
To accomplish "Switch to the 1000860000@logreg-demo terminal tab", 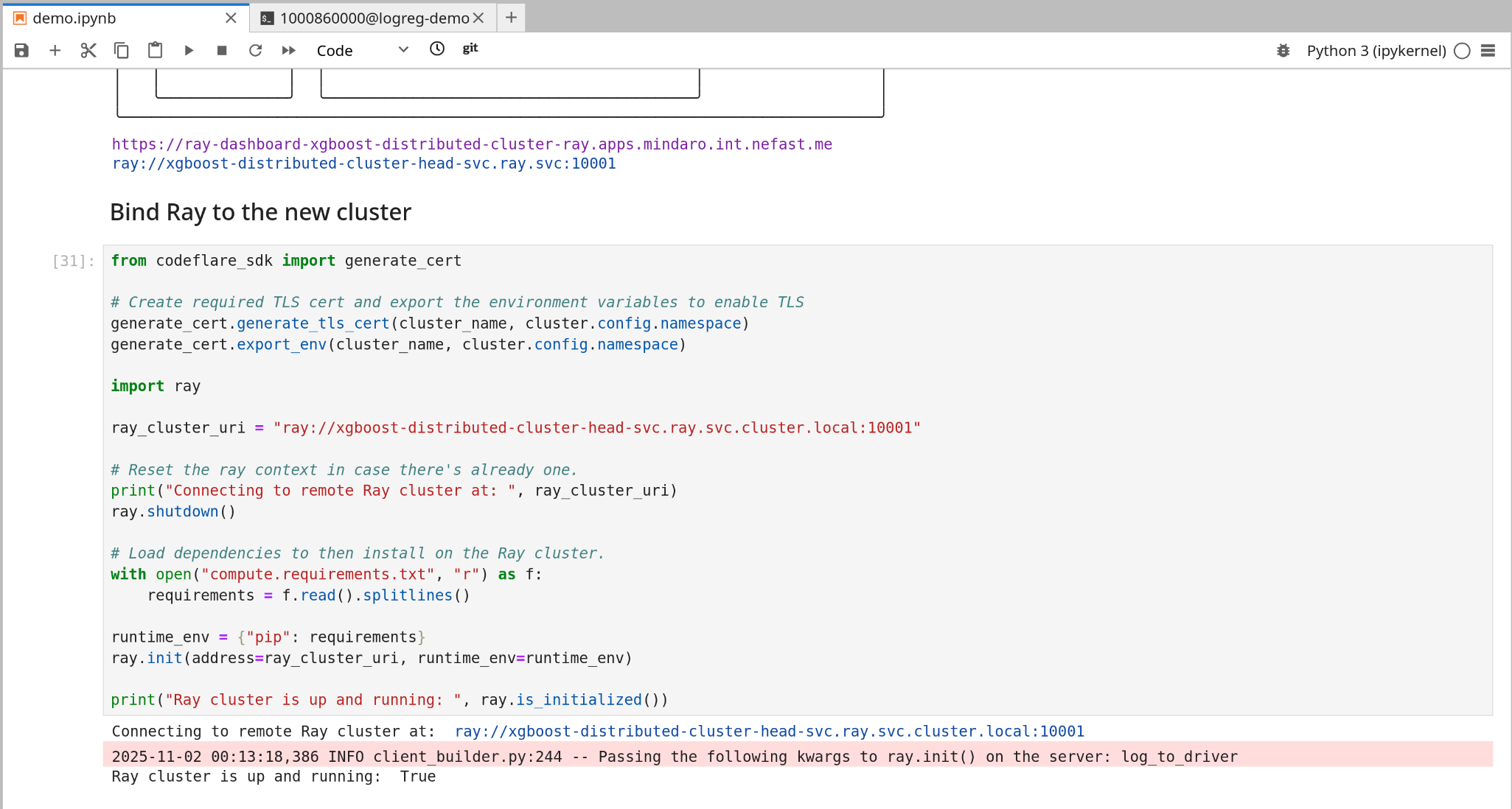I will click(x=374, y=18).
